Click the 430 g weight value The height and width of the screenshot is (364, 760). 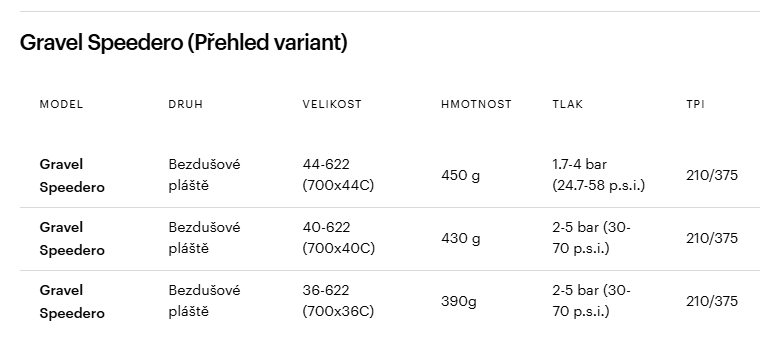click(460, 238)
